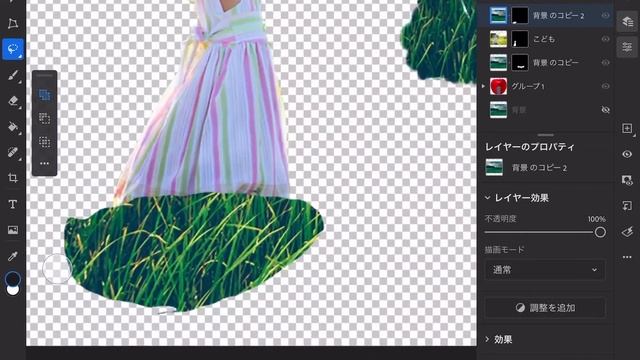Select the Eraser tool
The image size is (640, 360).
tap(13, 101)
